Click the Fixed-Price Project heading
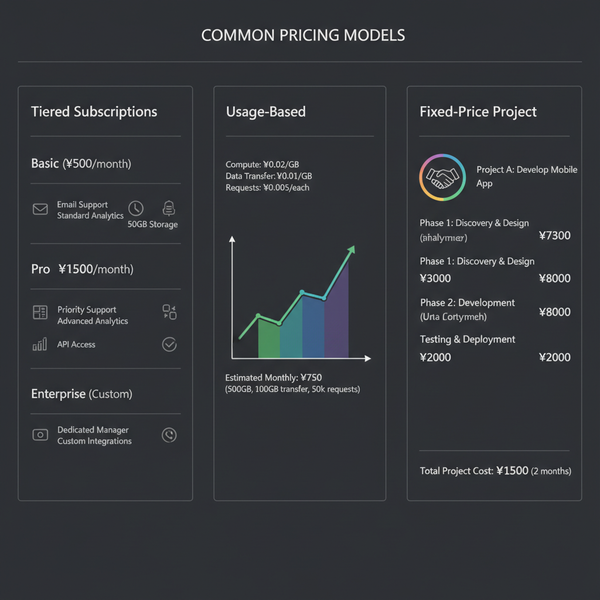 click(478, 112)
